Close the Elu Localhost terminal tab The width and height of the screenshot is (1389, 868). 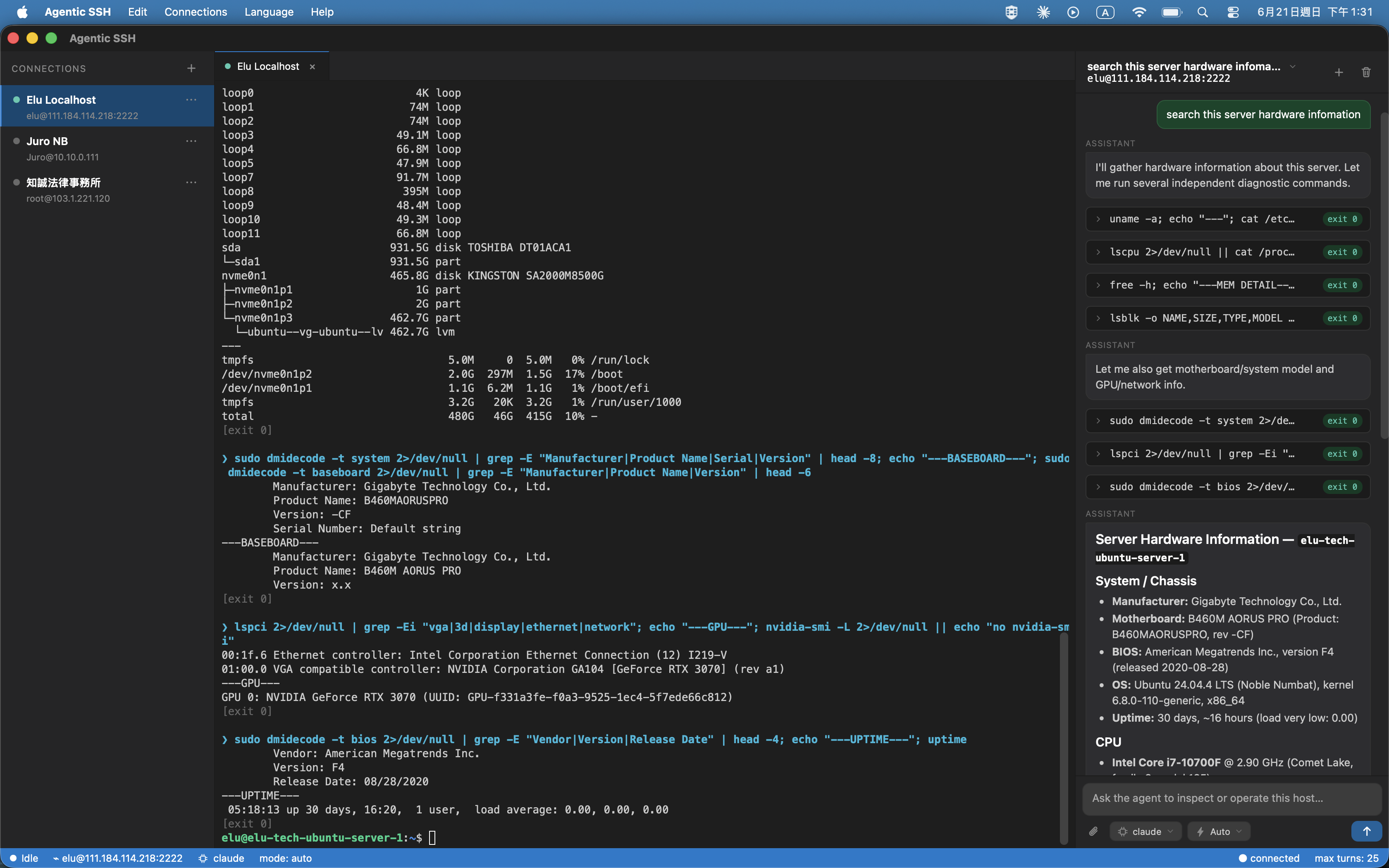pyautogui.click(x=312, y=67)
